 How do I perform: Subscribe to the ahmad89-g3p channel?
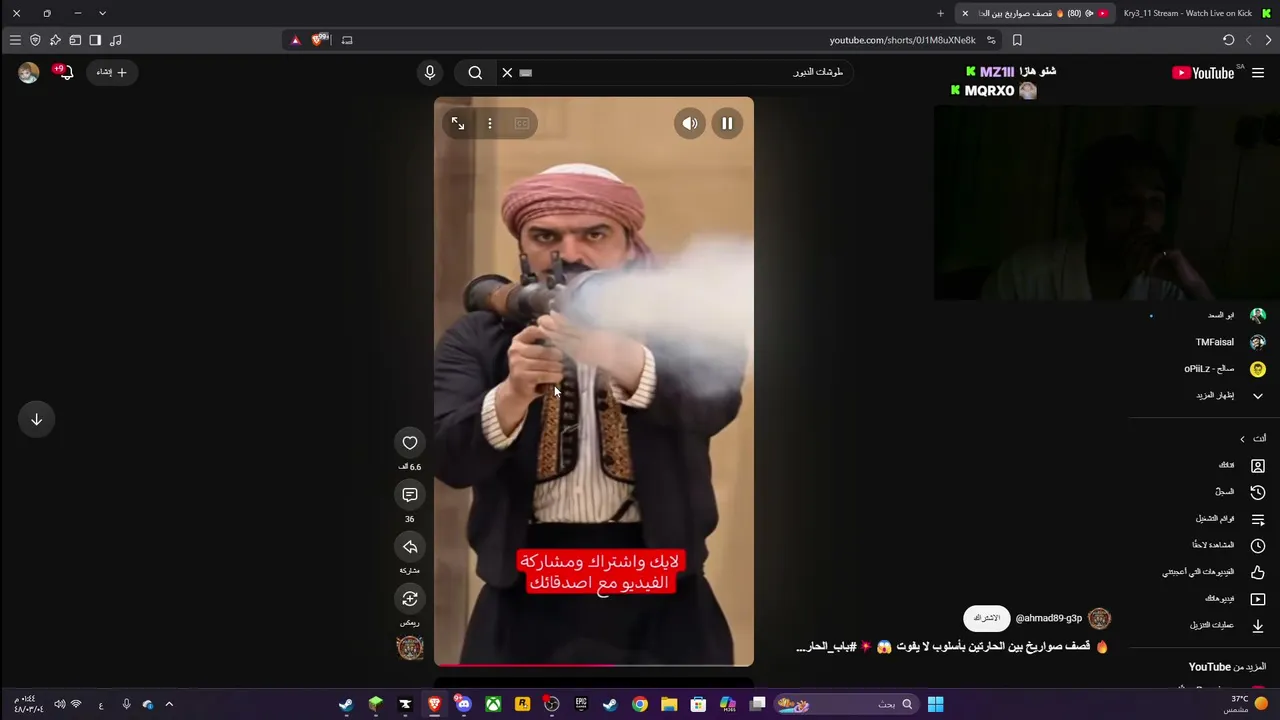(x=987, y=618)
